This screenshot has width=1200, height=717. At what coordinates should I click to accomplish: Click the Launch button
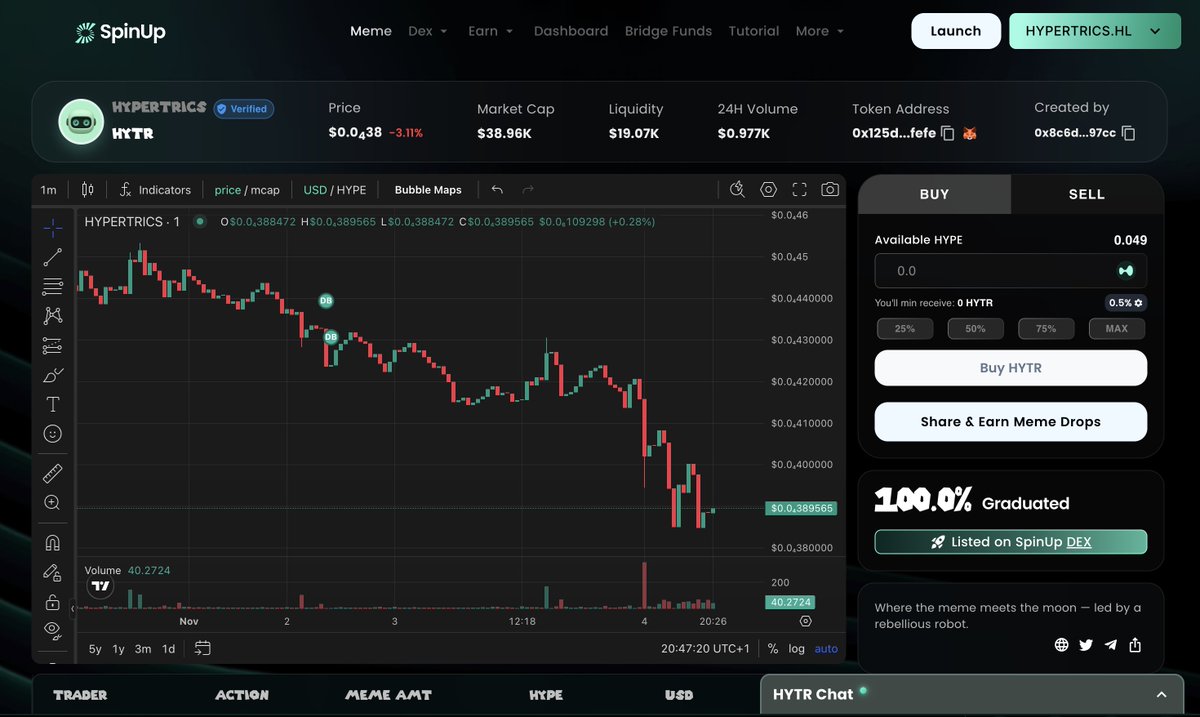(956, 31)
